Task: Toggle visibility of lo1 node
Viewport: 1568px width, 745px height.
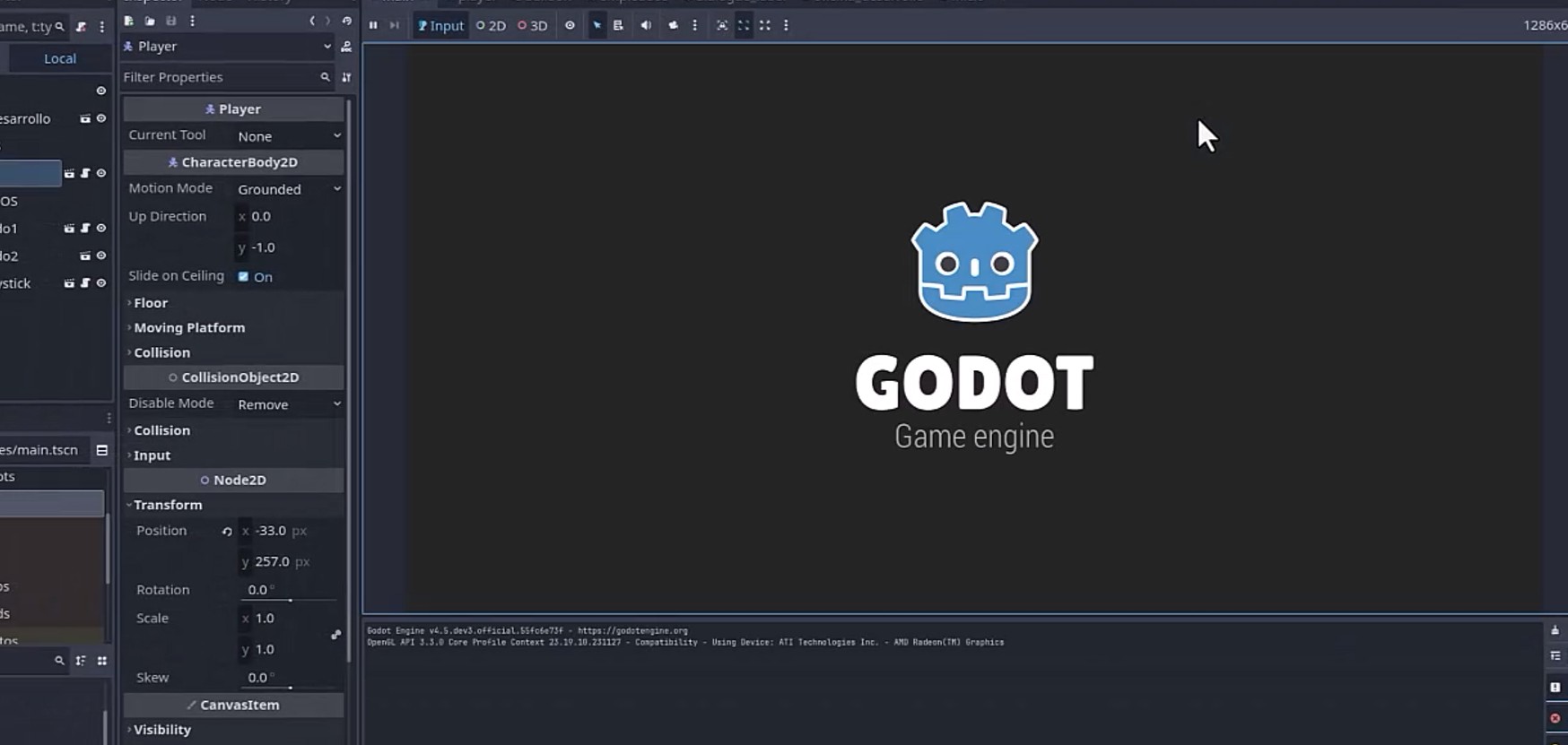Action: point(101,229)
